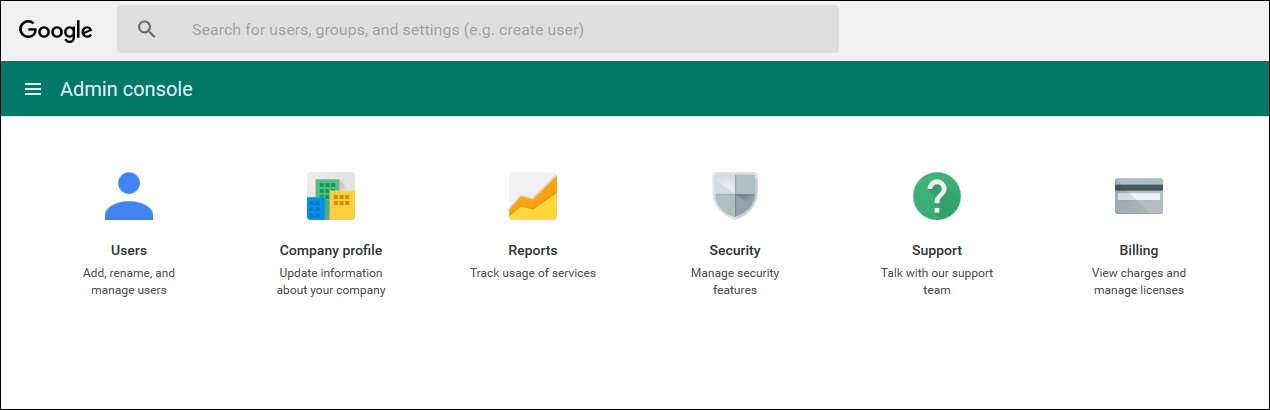
Task: Open the Users person icon
Action: pos(129,196)
